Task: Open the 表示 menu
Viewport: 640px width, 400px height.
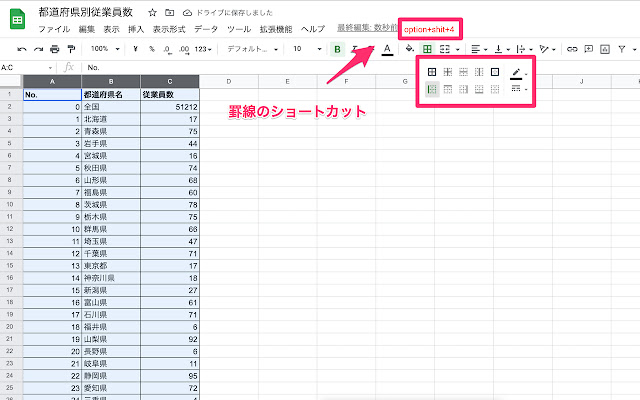Action: point(111,29)
